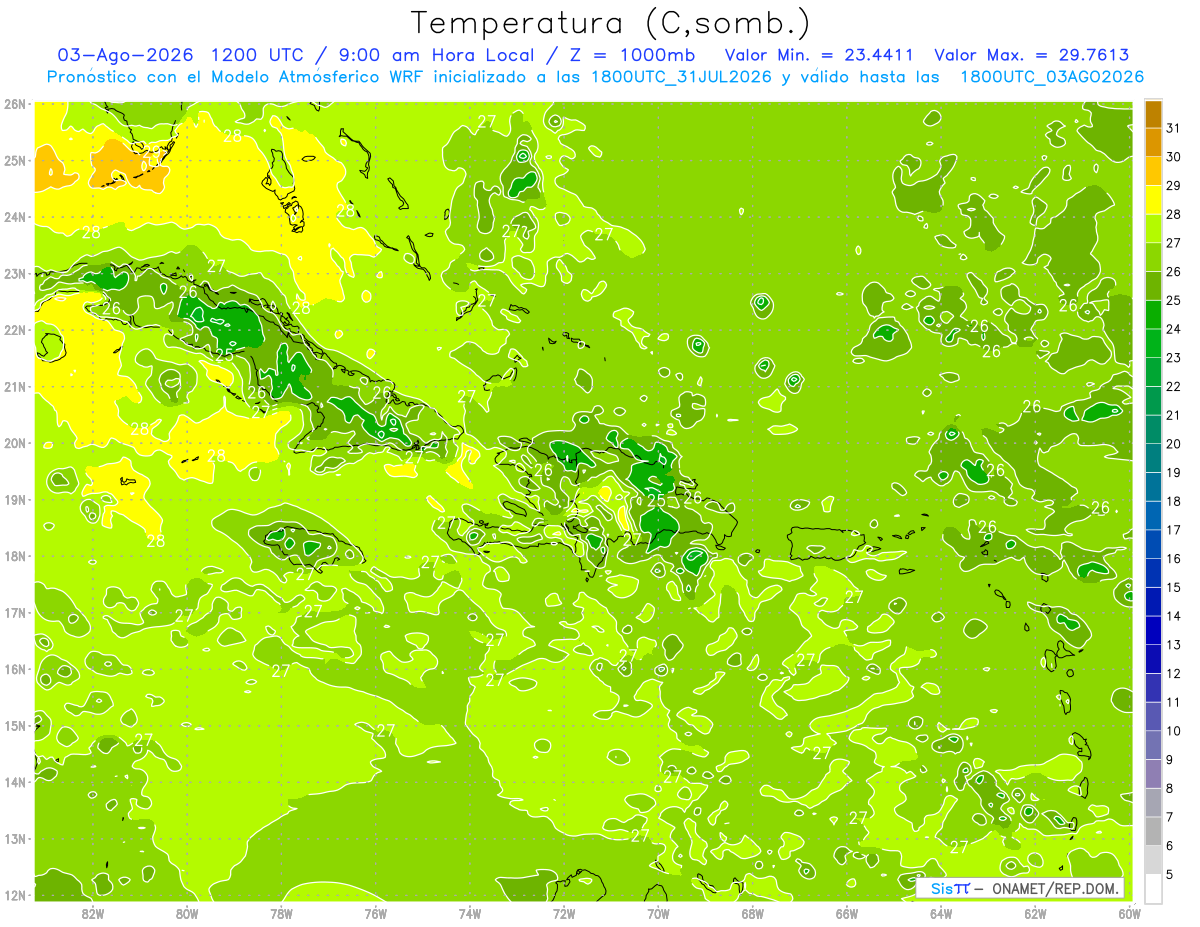Click the blue swatch between 15 and 16
The image size is (1200, 927).
pyautogui.click(x=1153, y=573)
